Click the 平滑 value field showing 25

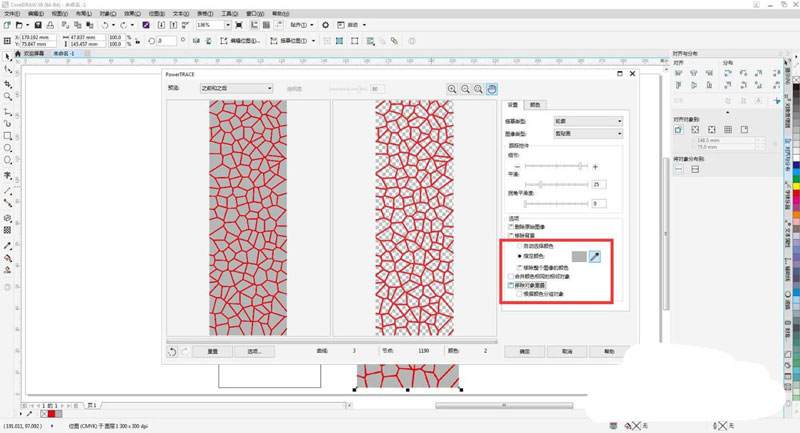600,185
